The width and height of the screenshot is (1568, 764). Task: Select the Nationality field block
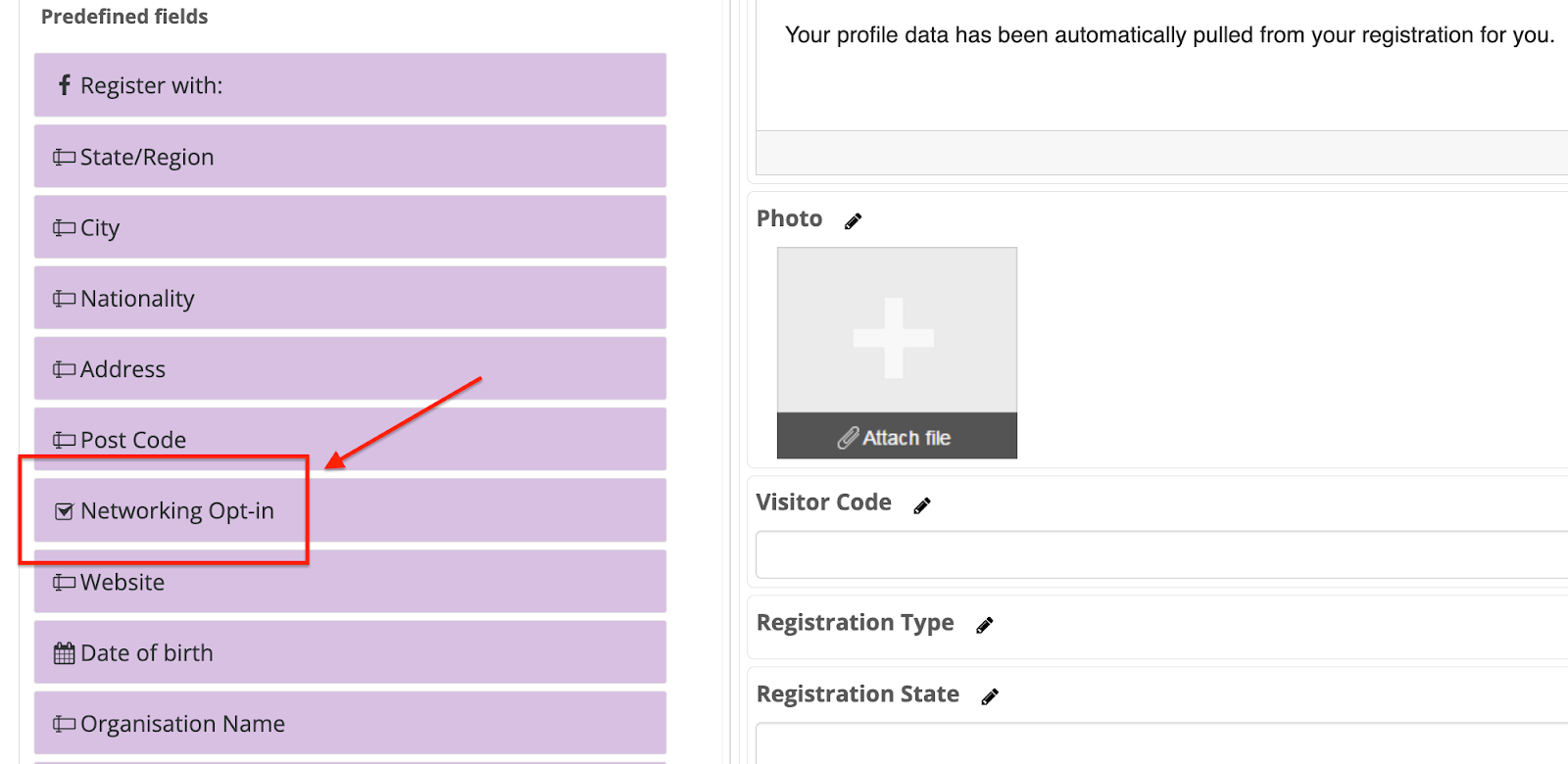click(x=350, y=298)
